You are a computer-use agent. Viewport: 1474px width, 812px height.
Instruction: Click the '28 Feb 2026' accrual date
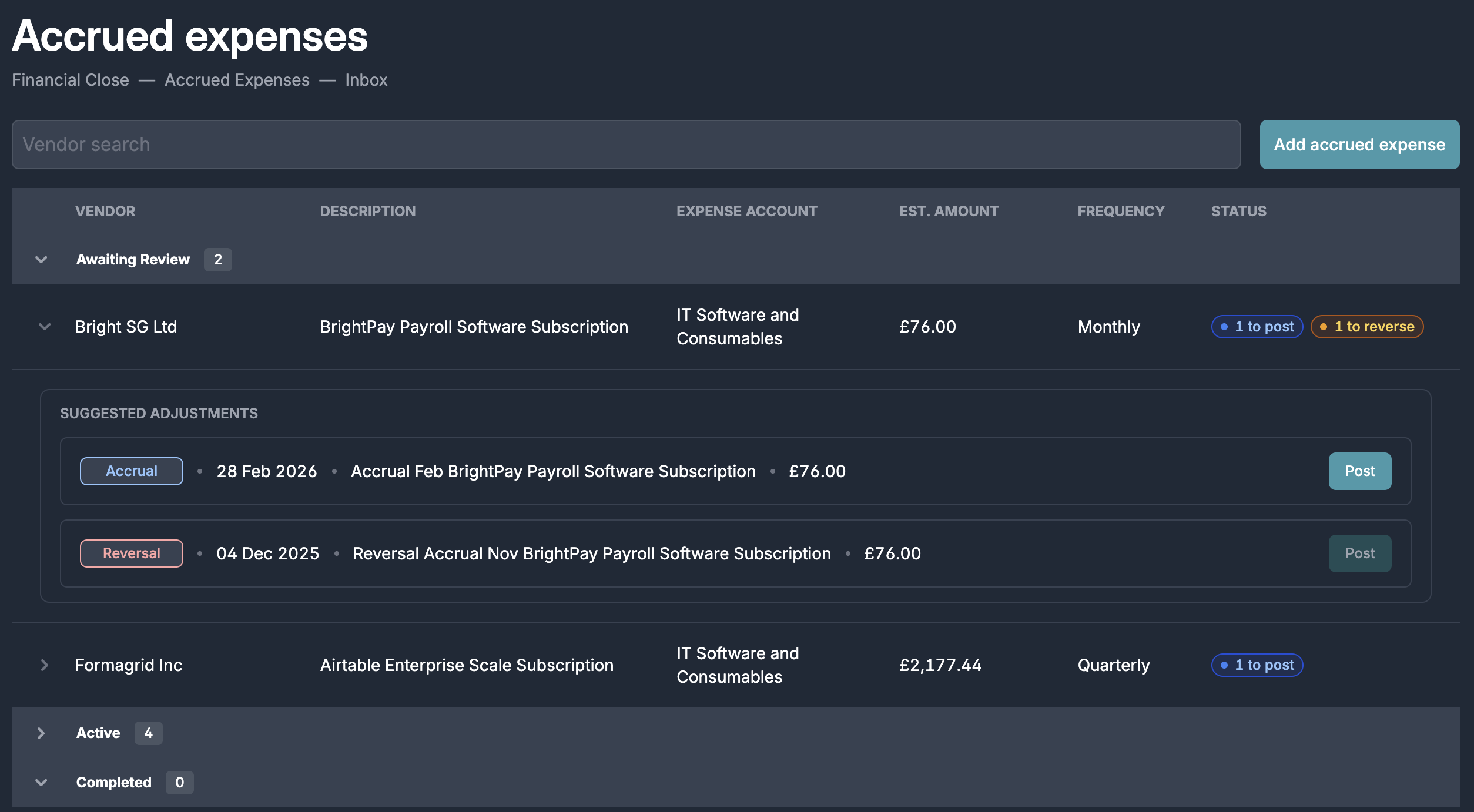pos(267,471)
